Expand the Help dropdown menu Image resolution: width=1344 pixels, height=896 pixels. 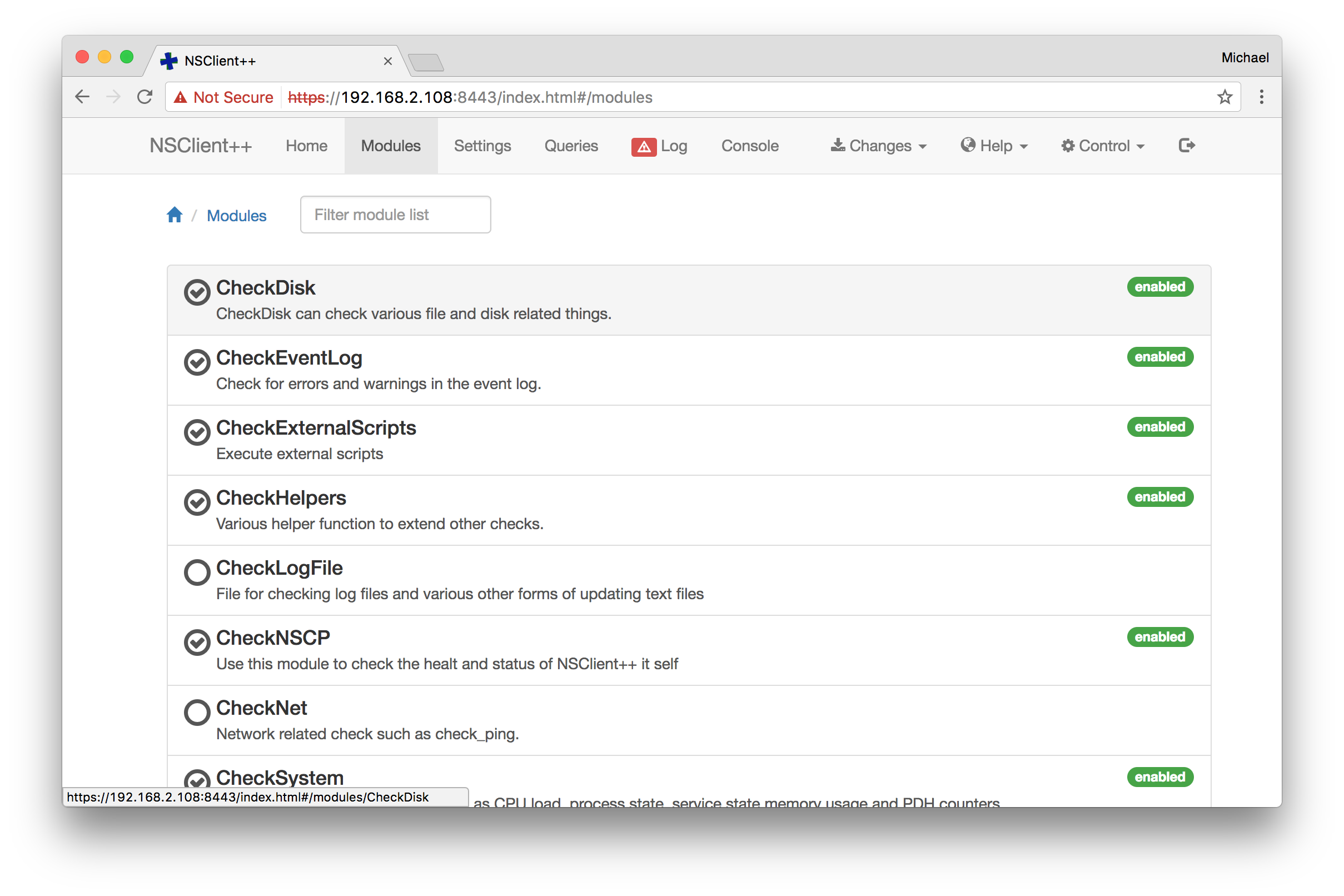(994, 146)
